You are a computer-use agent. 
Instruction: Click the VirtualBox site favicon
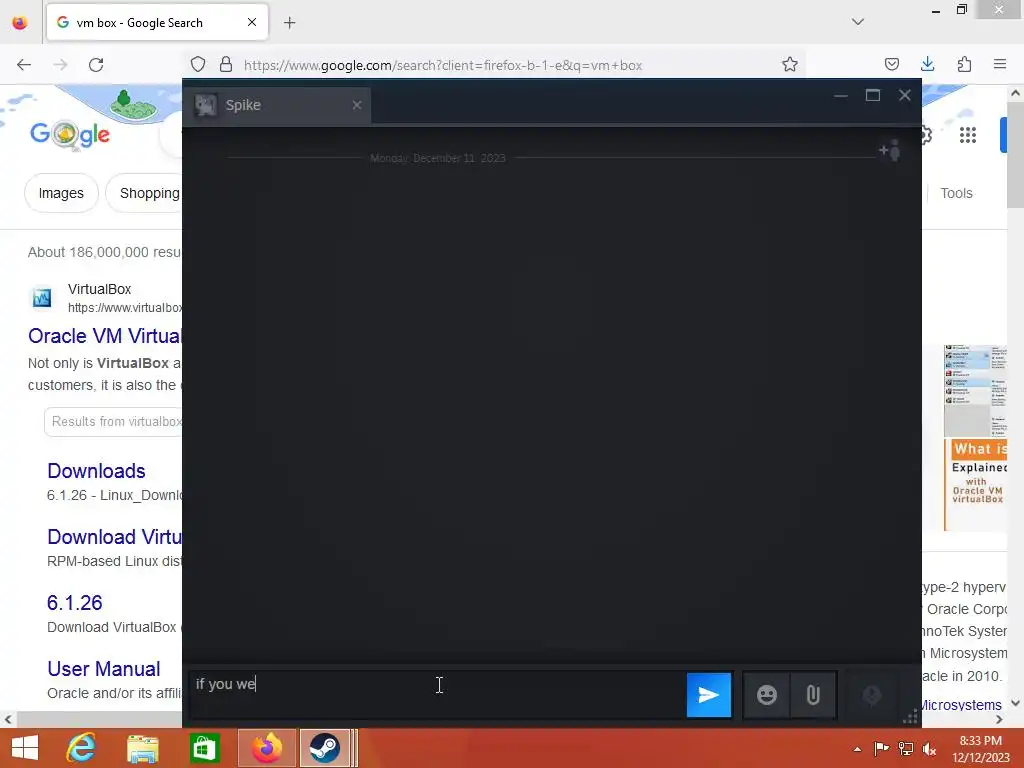pyautogui.click(x=42, y=298)
